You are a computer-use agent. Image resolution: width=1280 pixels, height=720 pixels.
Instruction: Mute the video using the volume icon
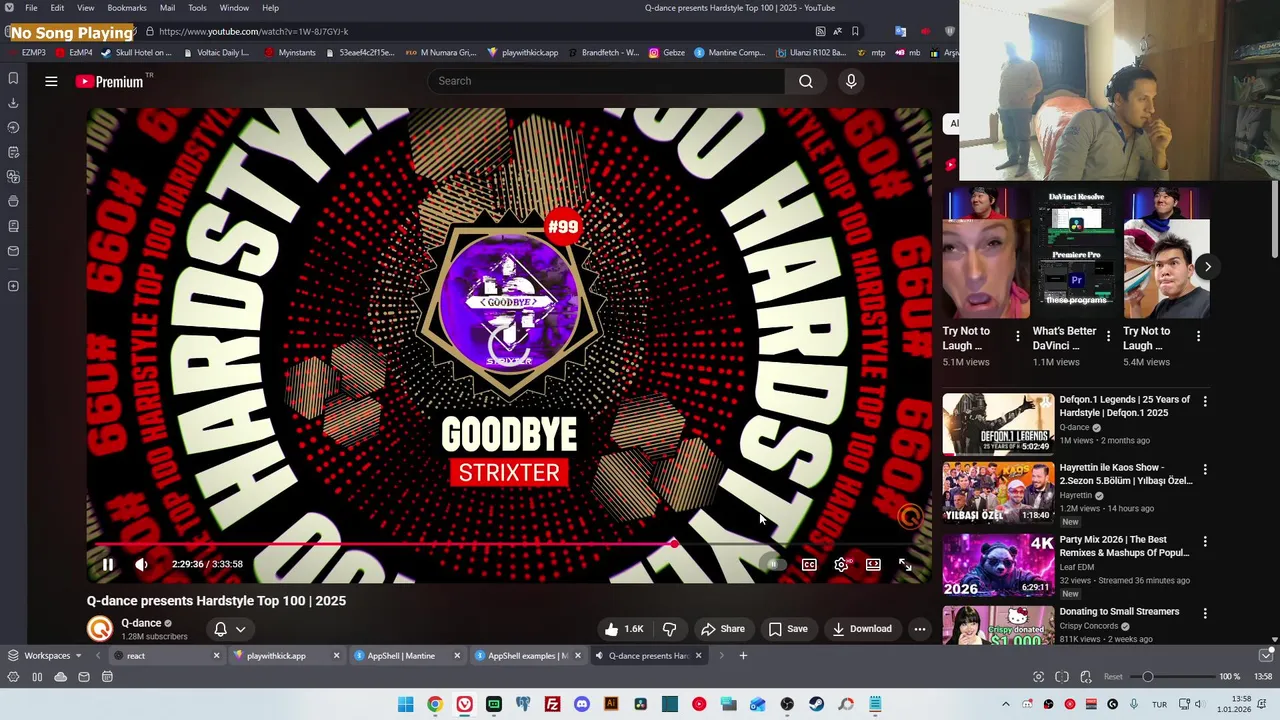tap(141, 564)
